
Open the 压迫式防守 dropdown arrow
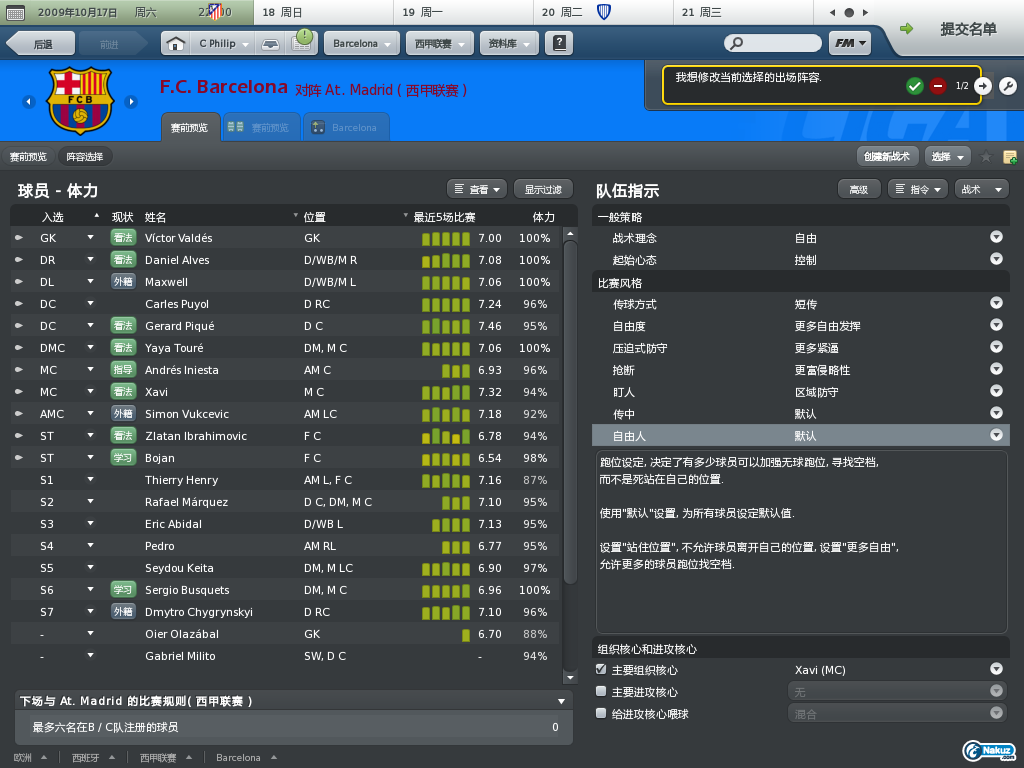(x=996, y=347)
